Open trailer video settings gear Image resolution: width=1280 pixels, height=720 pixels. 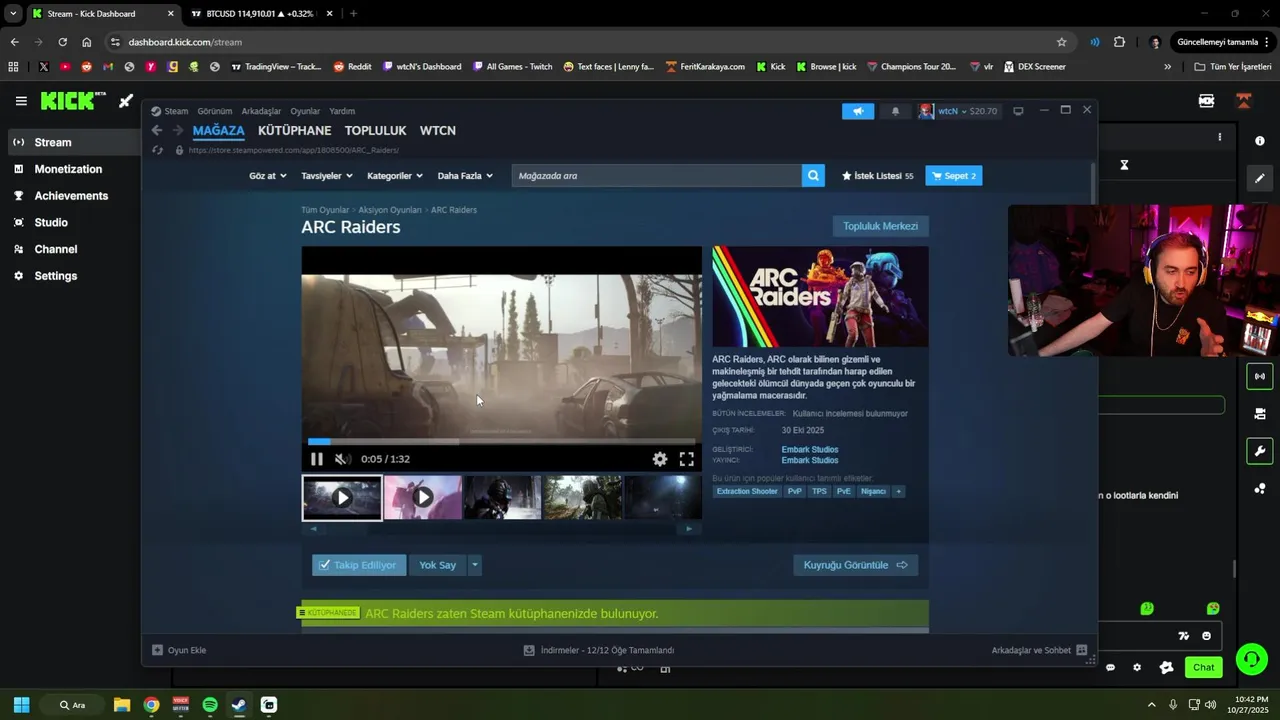[x=660, y=459]
